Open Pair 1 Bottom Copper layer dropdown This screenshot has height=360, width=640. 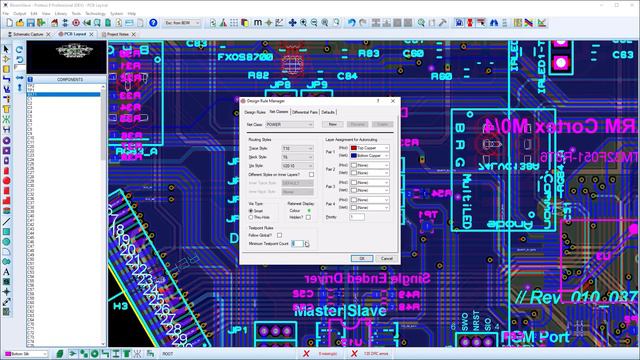pos(370,156)
